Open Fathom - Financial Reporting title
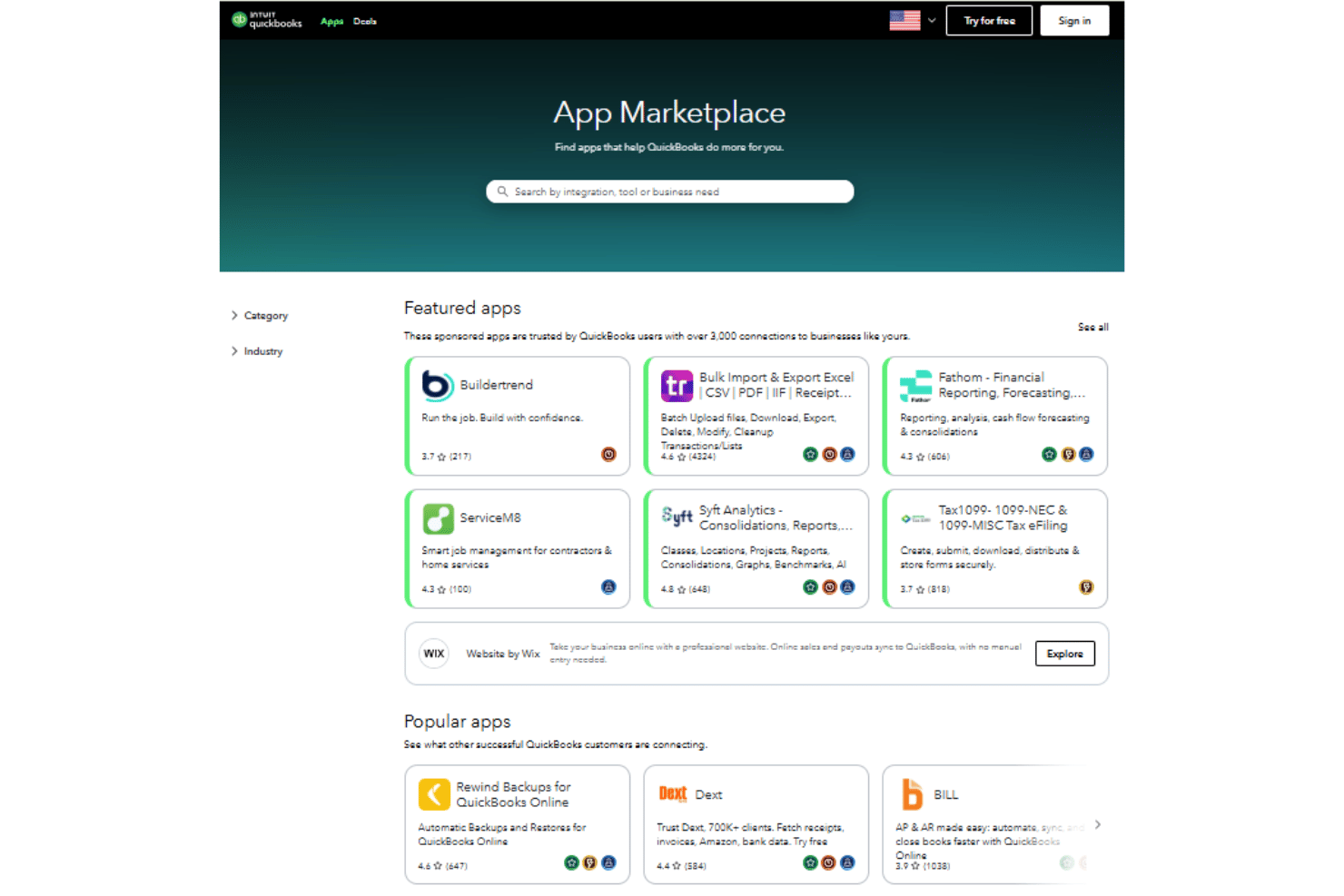Screen dimensions: 1344x896 (1012, 385)
